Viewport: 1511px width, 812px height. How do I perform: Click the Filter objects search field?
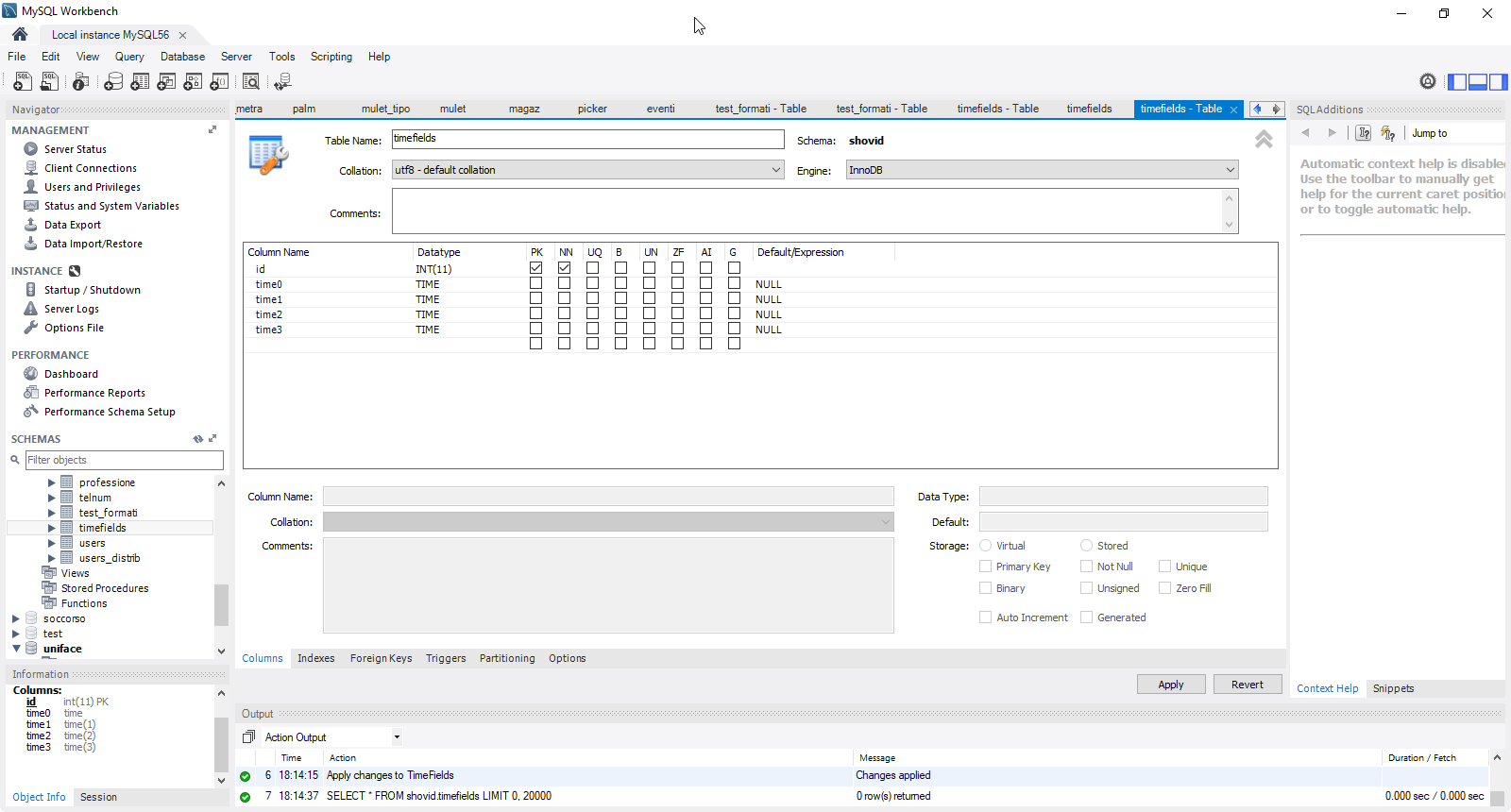point(125,460)
